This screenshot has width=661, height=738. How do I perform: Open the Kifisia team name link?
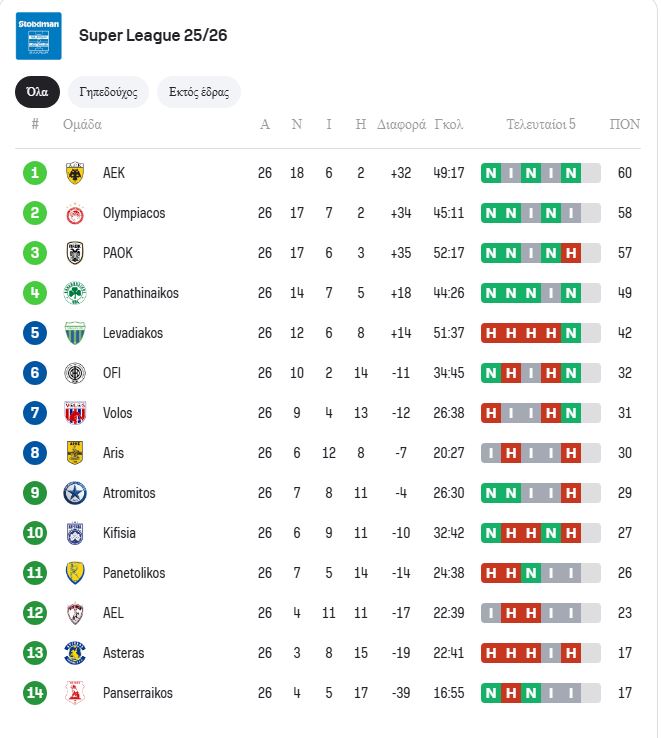click(x=119, y=533)
